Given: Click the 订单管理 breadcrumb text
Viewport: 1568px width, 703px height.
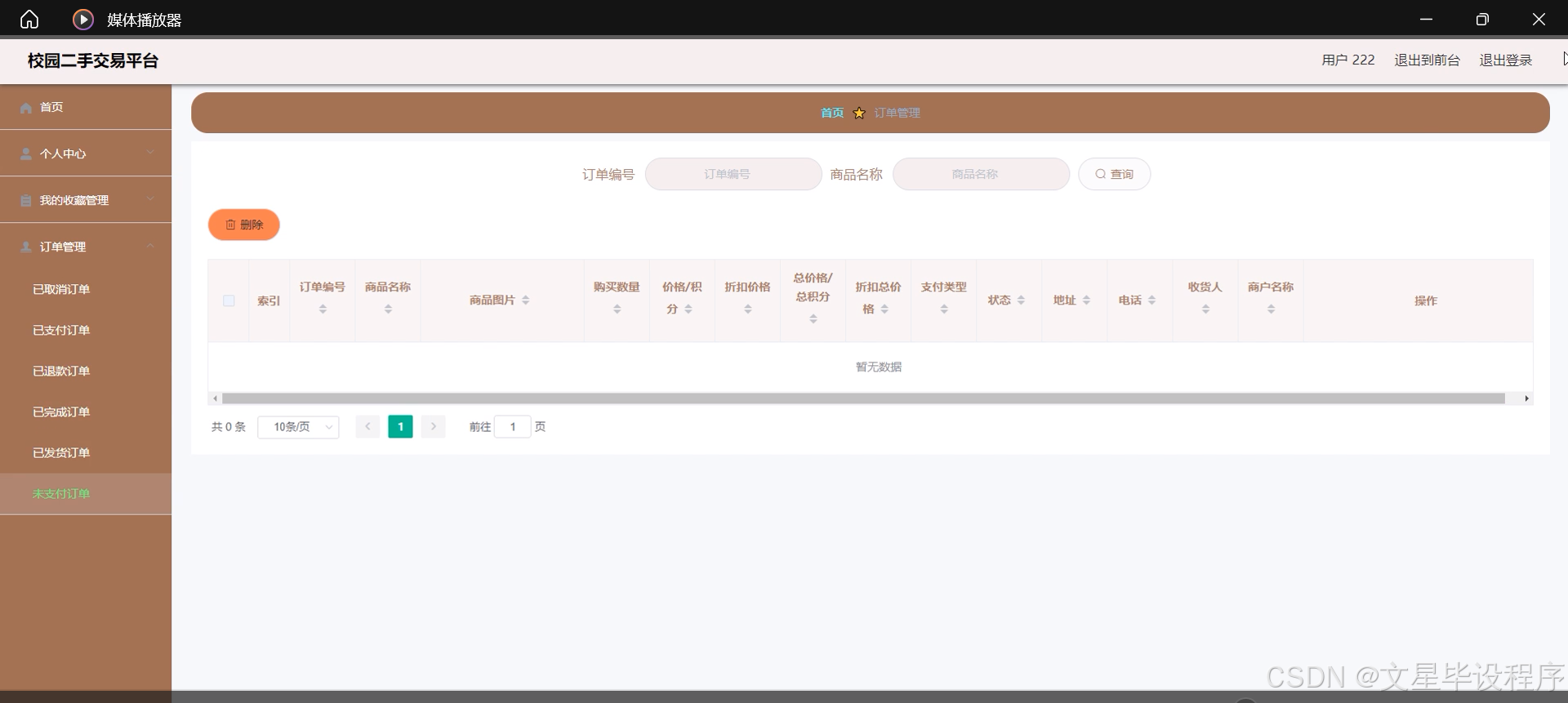Looking at the screenshot, I should click(x=897, y=113).
